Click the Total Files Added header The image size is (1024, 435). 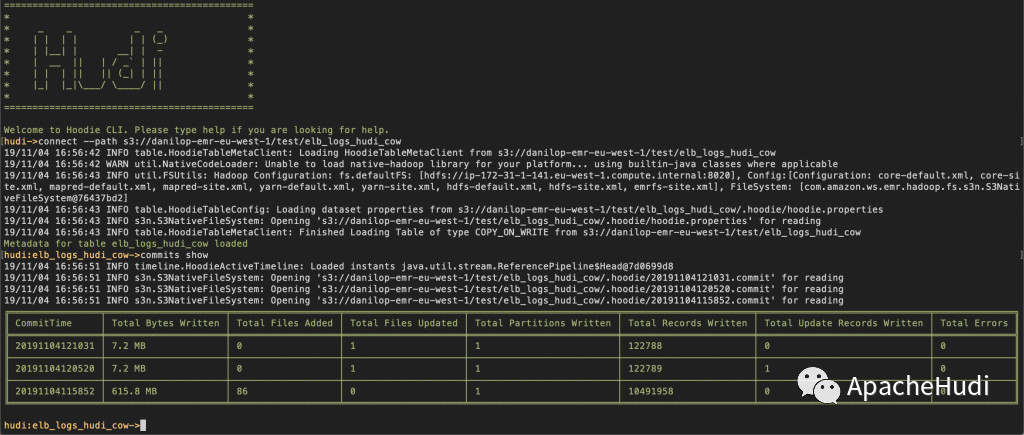tap(286, 323)
